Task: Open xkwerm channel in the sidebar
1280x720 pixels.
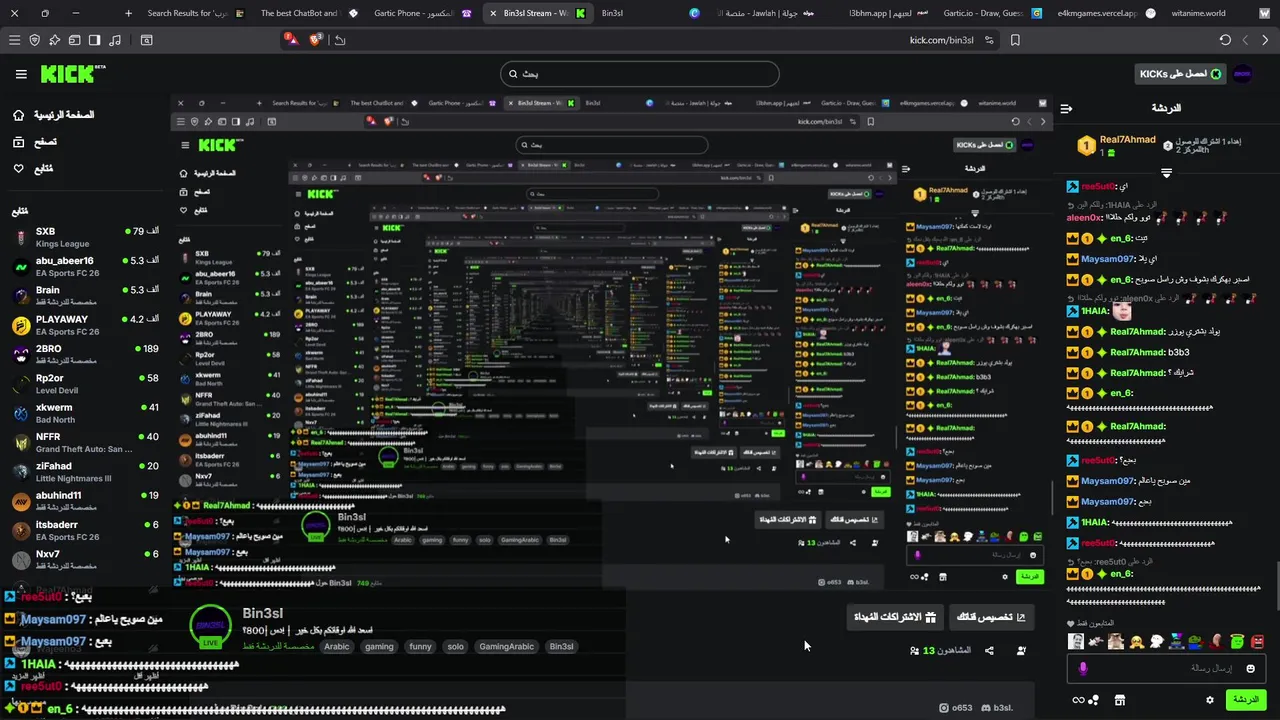Action: pos(85,413)
